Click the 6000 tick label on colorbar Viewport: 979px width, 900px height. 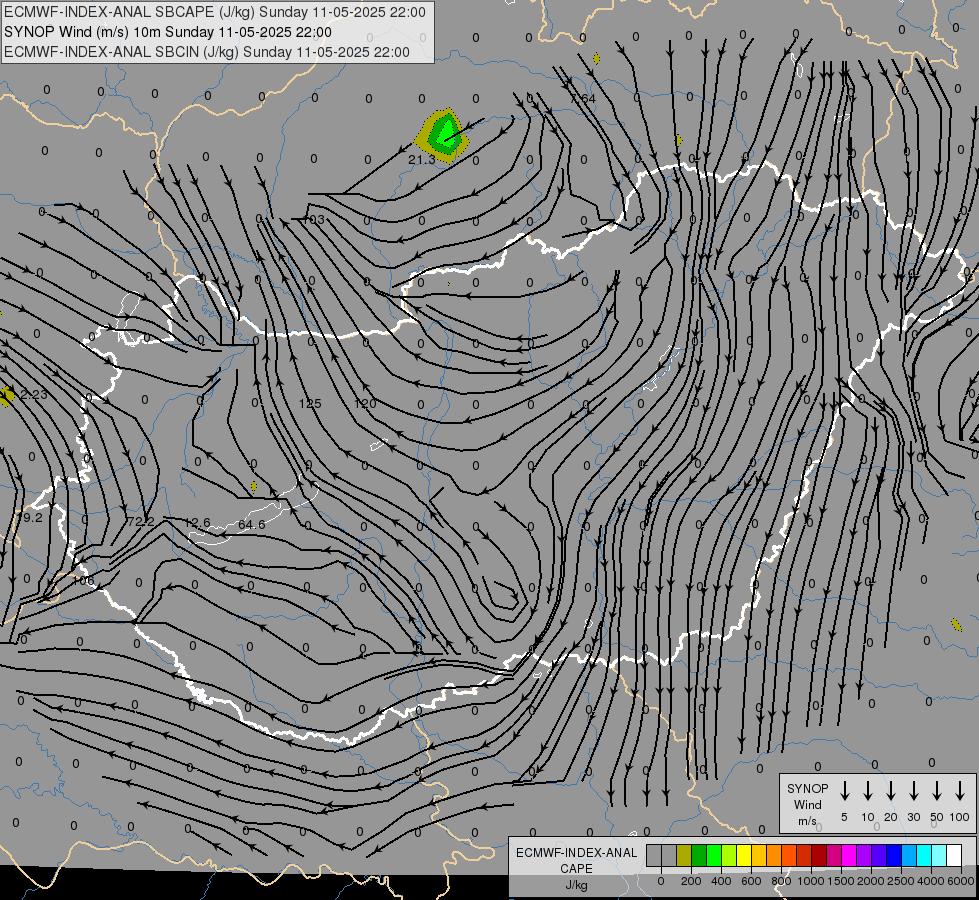pos(961,881)
